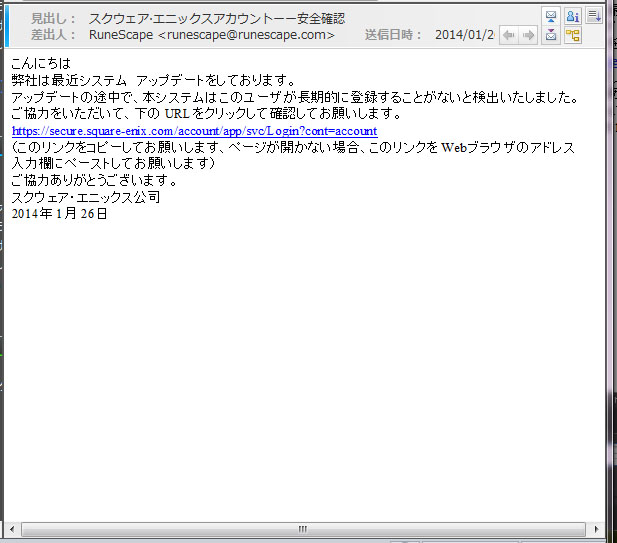Click the line 弊社は最近システム アップデートをしております。

pos(153,80)
